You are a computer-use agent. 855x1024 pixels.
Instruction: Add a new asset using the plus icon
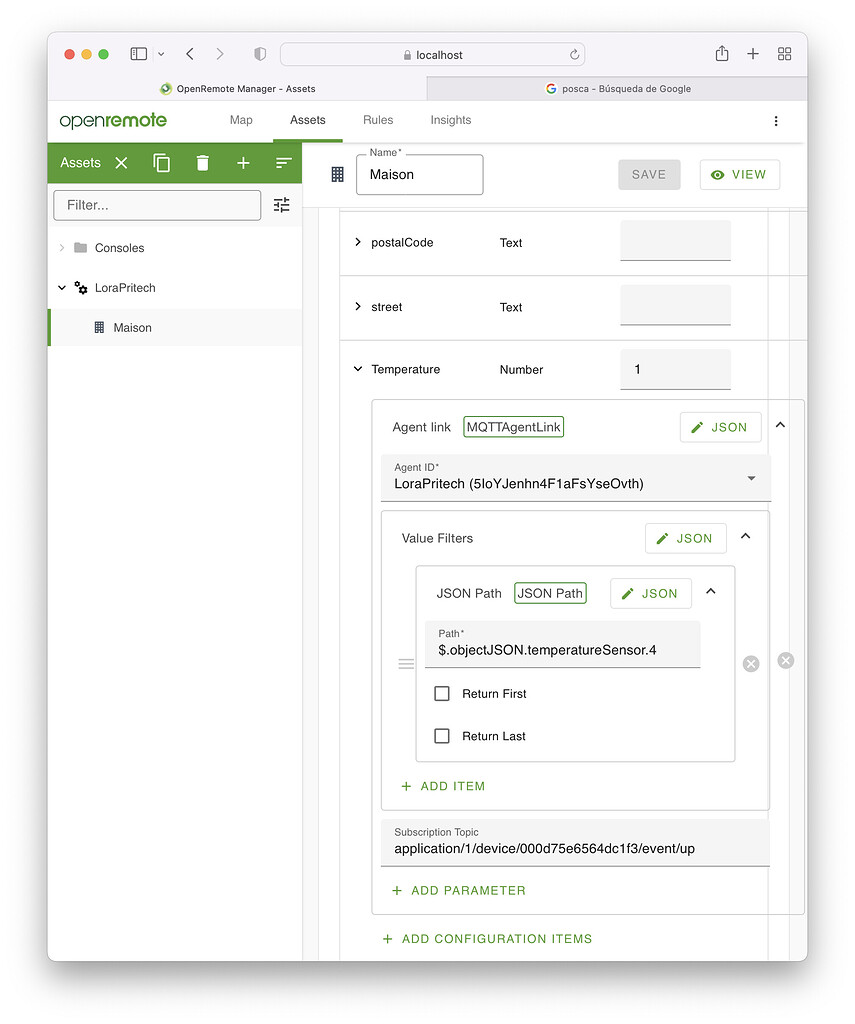[244, 162]
